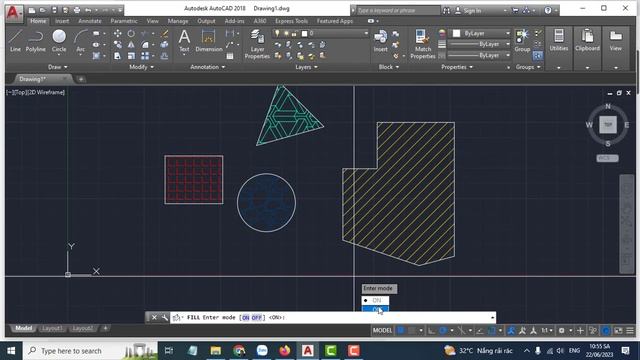The width and height of the screenshot is (640, 360).
Task: Add a new drawing tab with plus
Action: click(81, 79)
